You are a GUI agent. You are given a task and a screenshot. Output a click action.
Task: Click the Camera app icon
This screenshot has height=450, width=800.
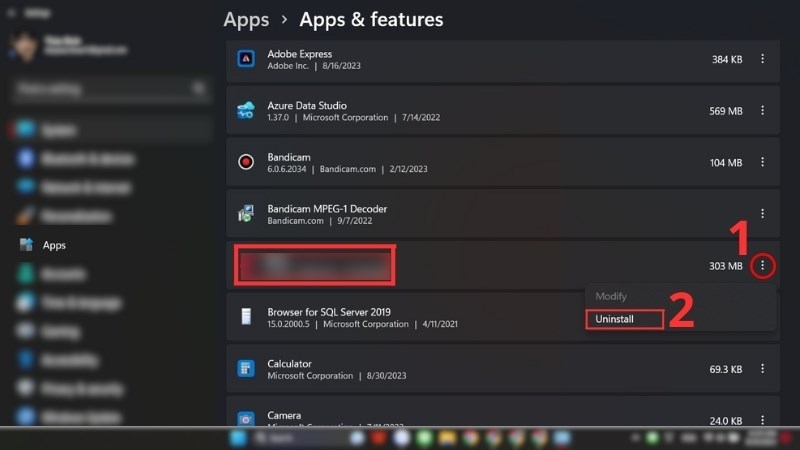pyautogui.click(x=245, y=419)
